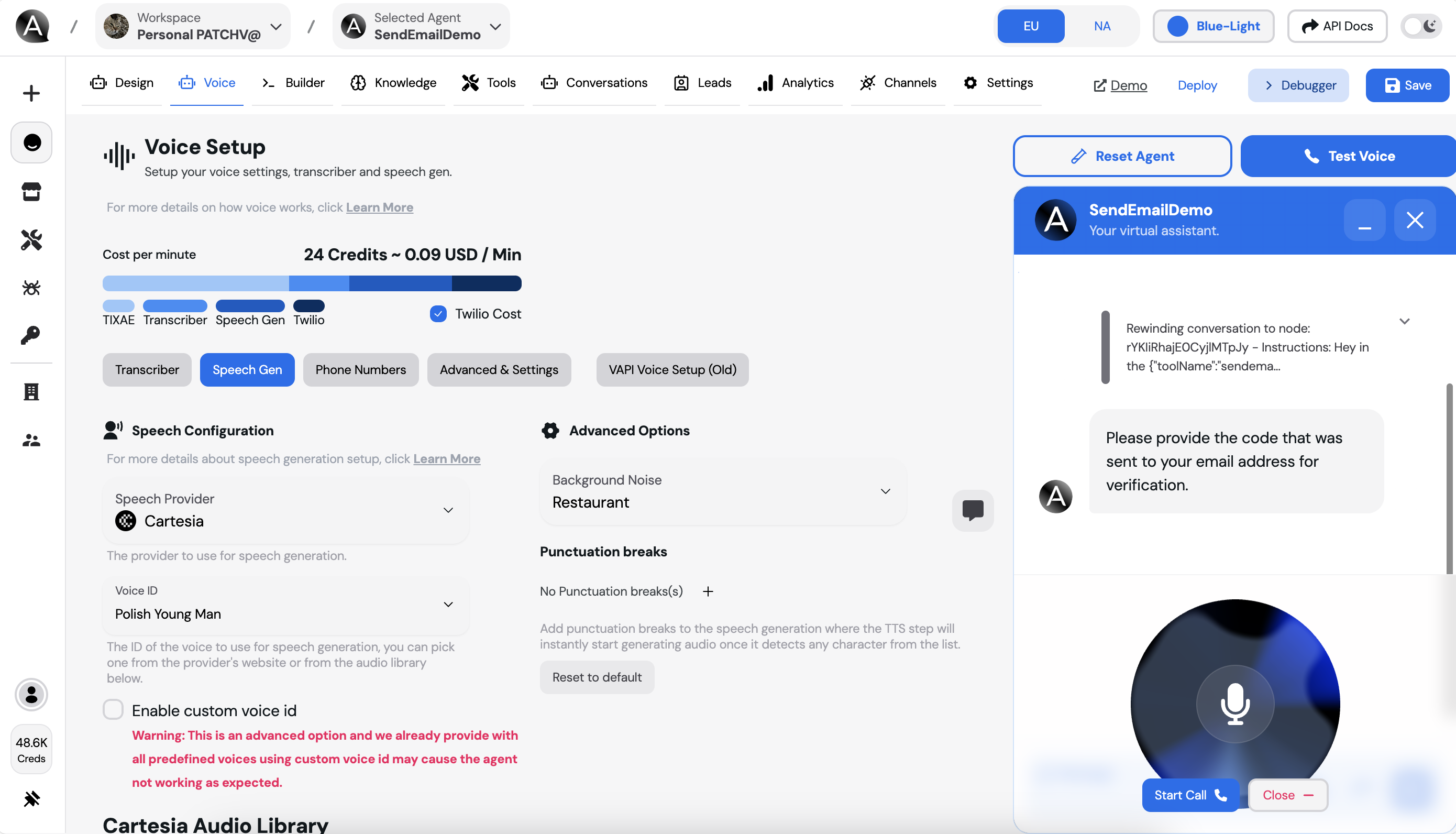Open the building icon in left sidebar
Image resolution: width=1456 pixels, height=834 pixels.
coord(31,392)
